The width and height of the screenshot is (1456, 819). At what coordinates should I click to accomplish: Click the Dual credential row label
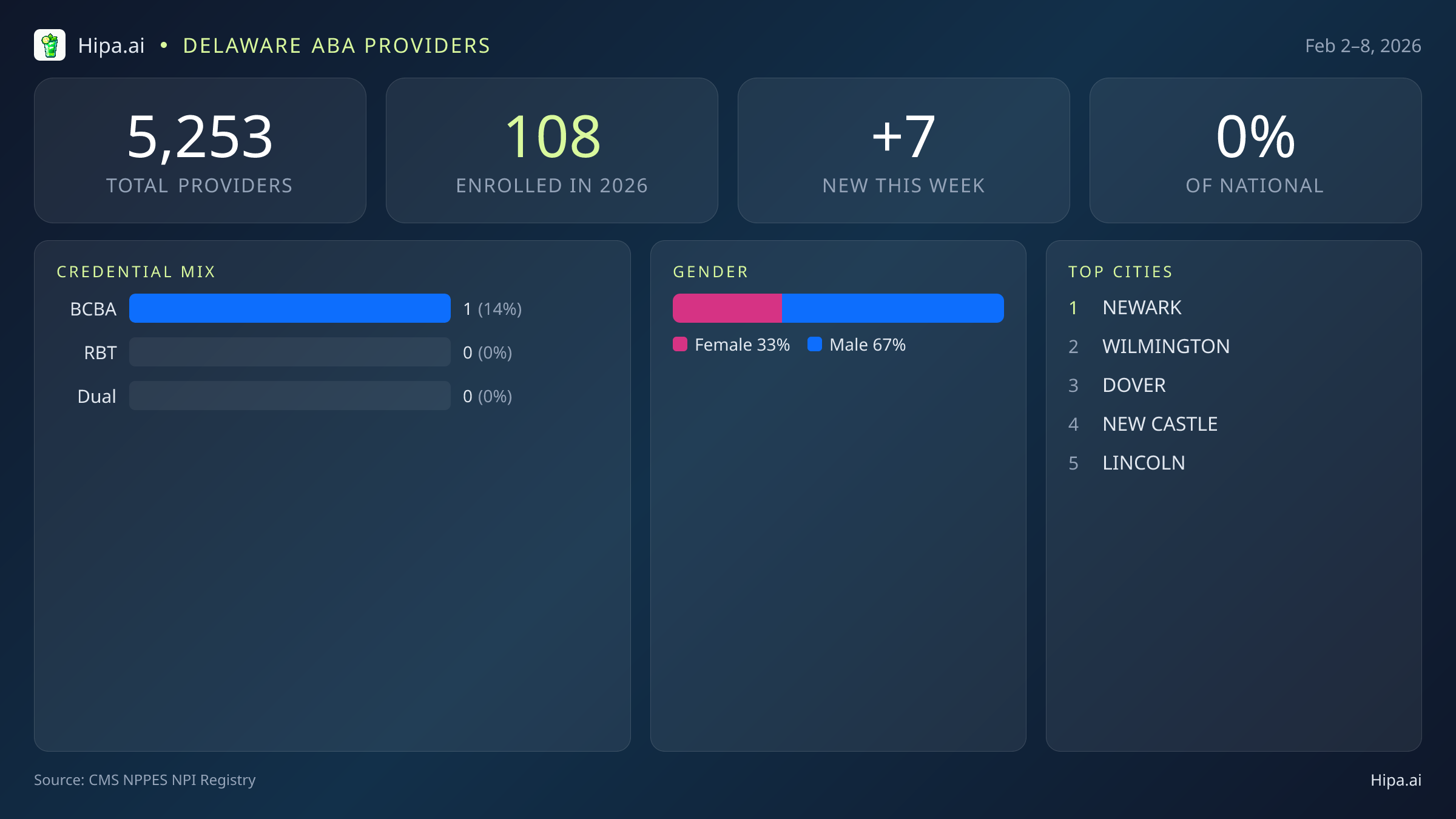tap(96, 396)
